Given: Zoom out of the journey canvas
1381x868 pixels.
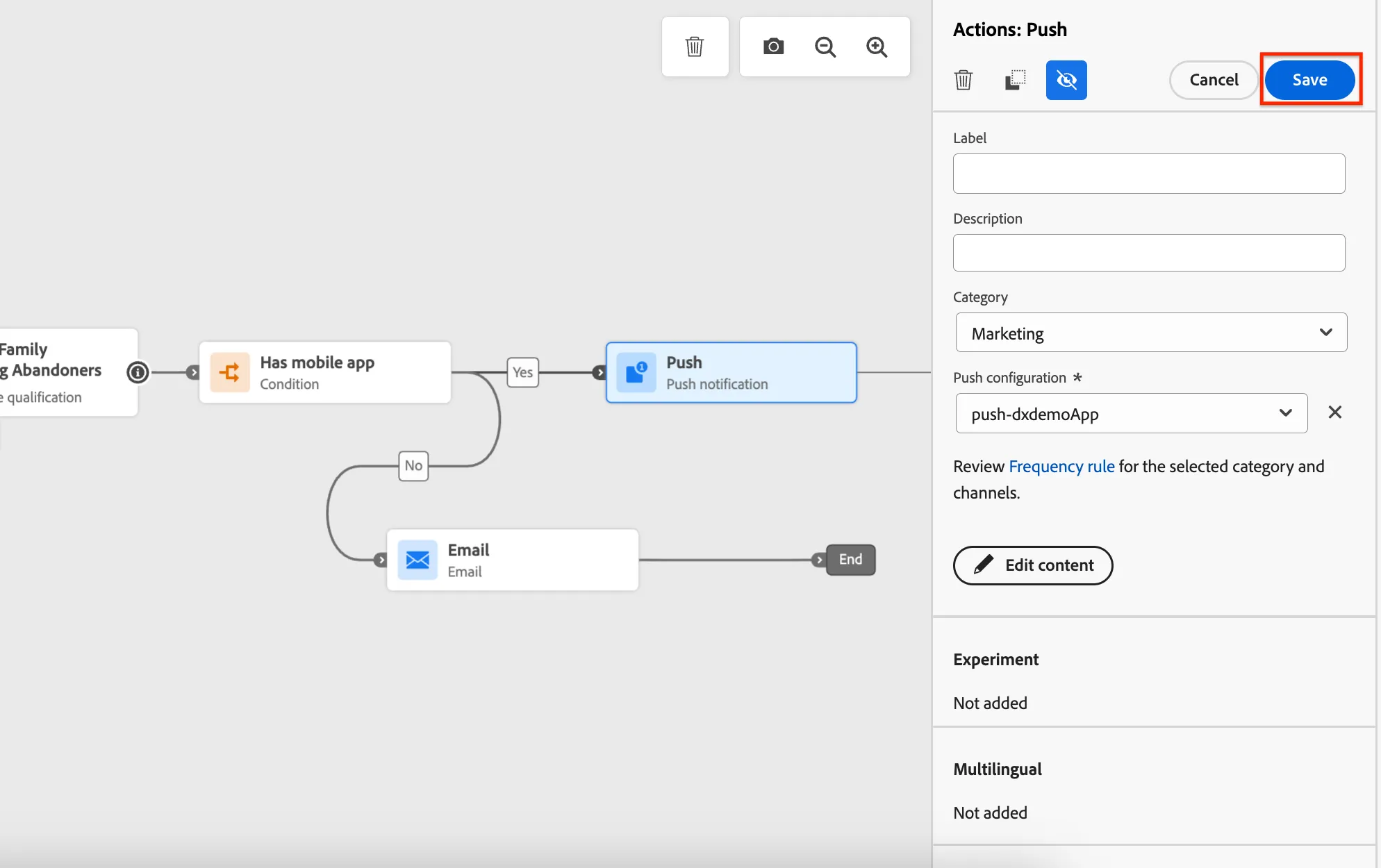Looking at the screenshot, I should pos(825,47).
